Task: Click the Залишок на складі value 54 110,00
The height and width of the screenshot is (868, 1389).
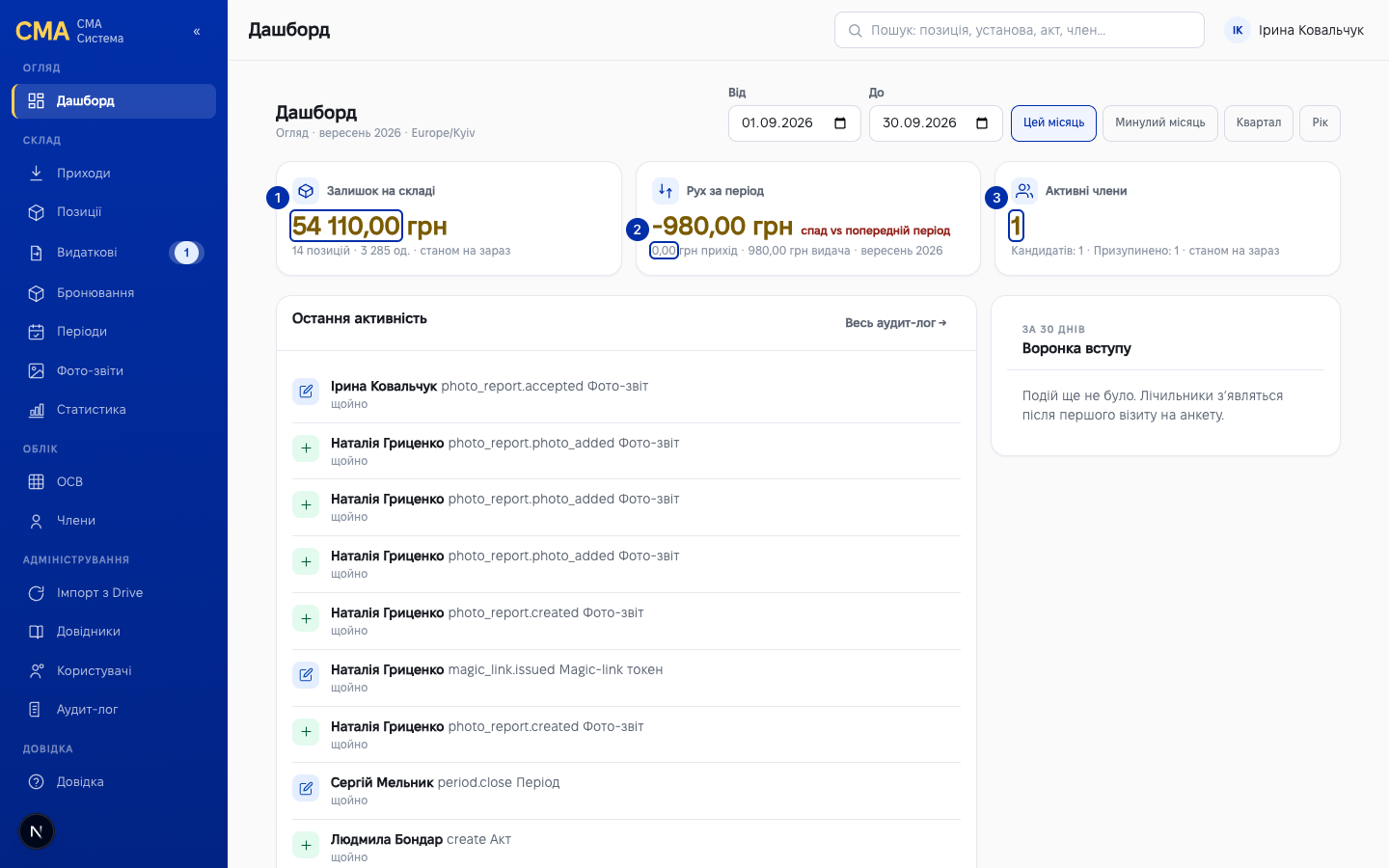Action: [x=346, y=226]
